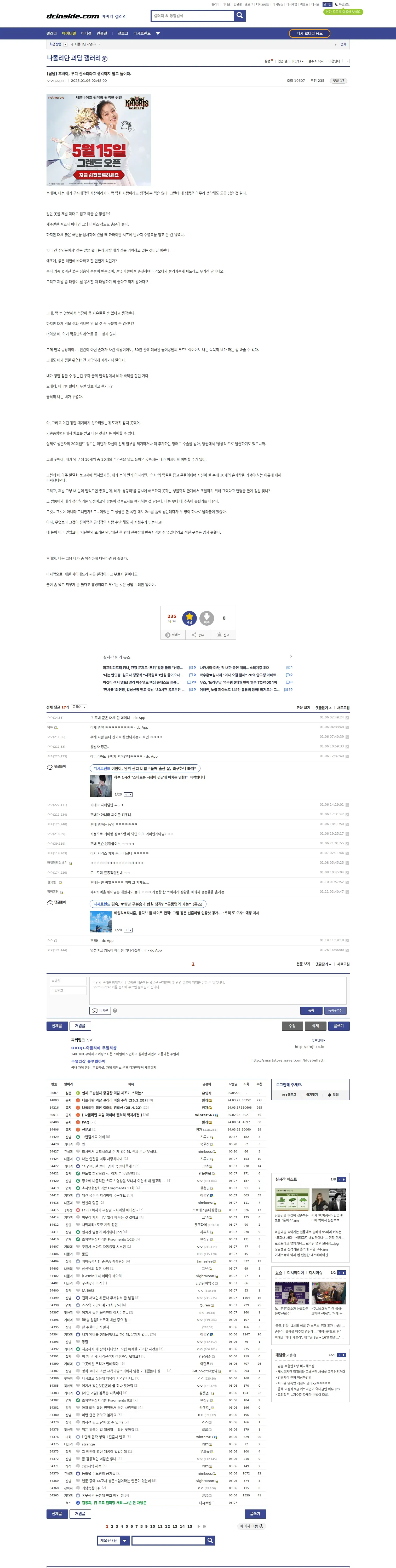Image resolution: width=396 pixels, height=1568 pixels.
Task: Click next arrow on 실시간 베스트 widget
Action: pyautogui.click(x=344, y=1179)
